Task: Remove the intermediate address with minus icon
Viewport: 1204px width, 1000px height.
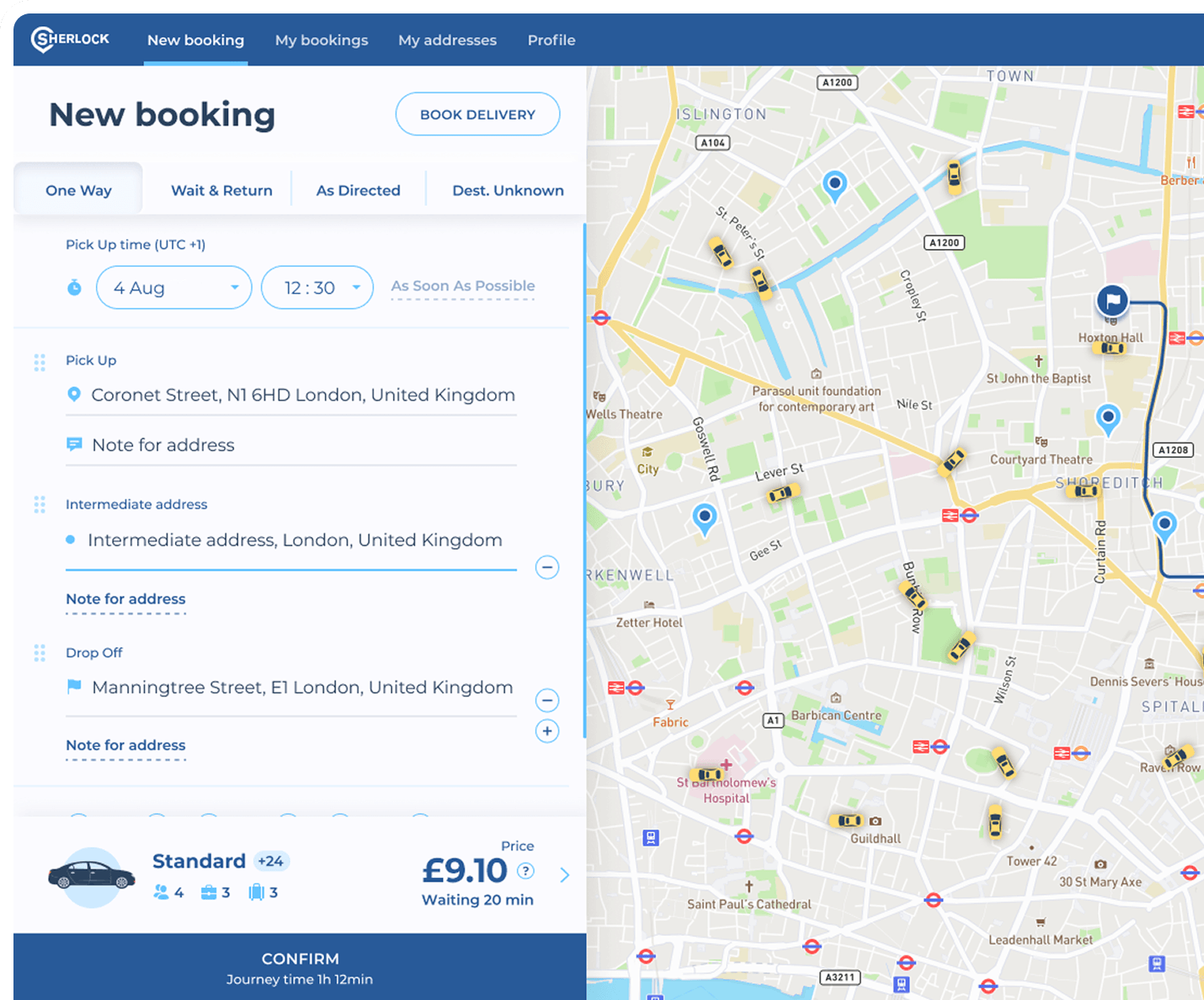Action: click(547, 567)
